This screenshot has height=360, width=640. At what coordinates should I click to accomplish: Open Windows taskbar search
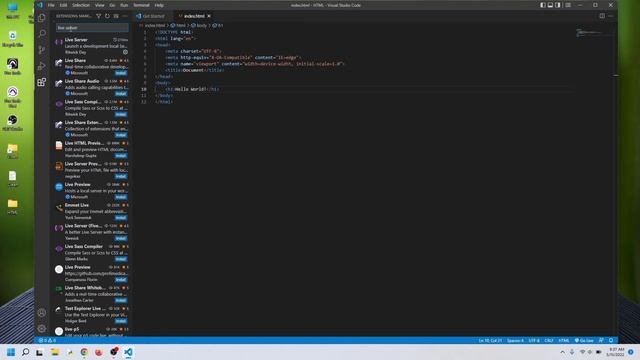(x=25, y=352)
